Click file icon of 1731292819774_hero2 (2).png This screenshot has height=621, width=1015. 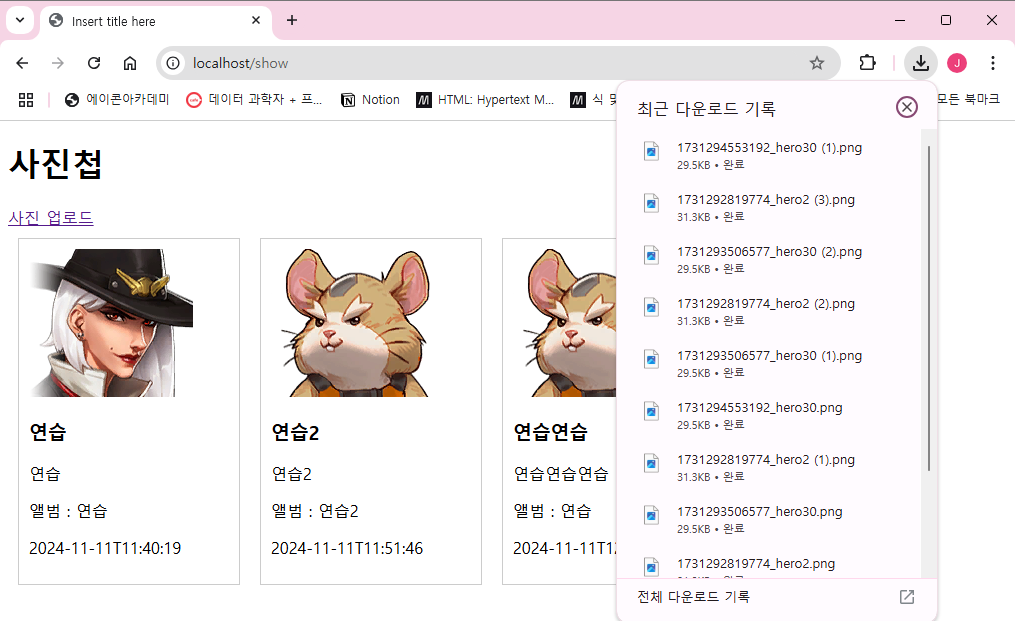651,307
